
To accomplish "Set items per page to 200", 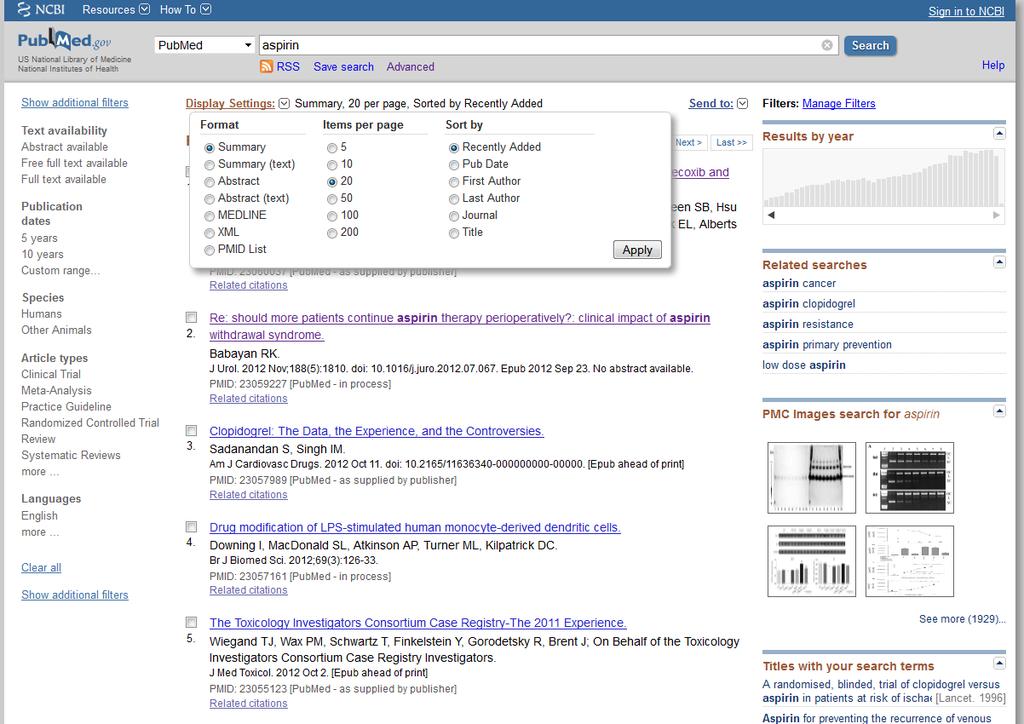I will point(332,232).
